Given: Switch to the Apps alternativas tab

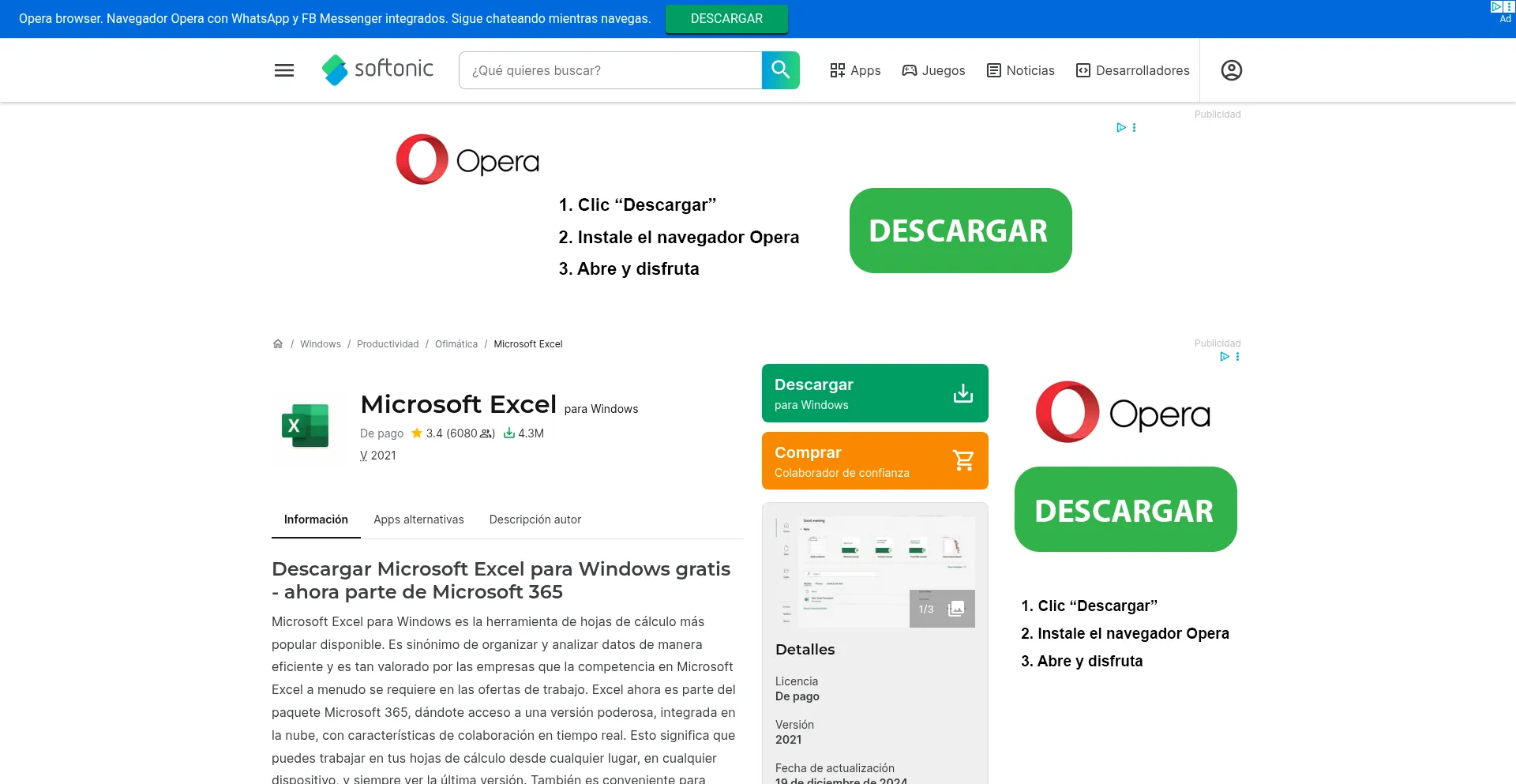Looking at the screenshot, I should (418, 520).
